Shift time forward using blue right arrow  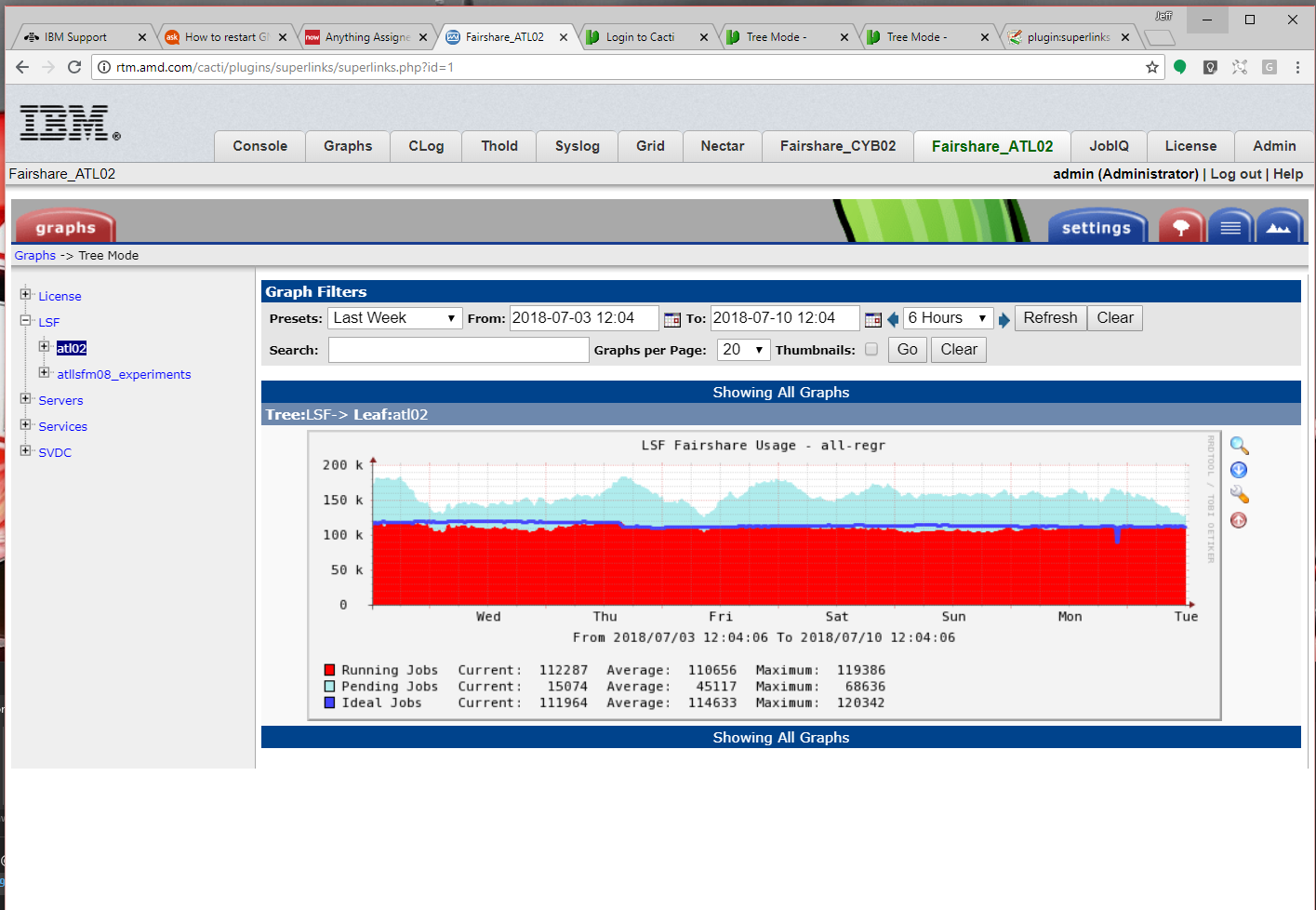pos(1004,318)
